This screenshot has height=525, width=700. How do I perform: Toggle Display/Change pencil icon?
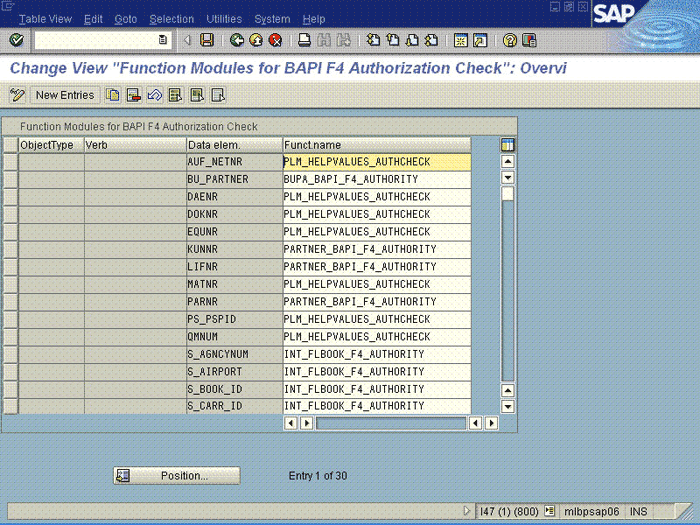click(17, 95)
